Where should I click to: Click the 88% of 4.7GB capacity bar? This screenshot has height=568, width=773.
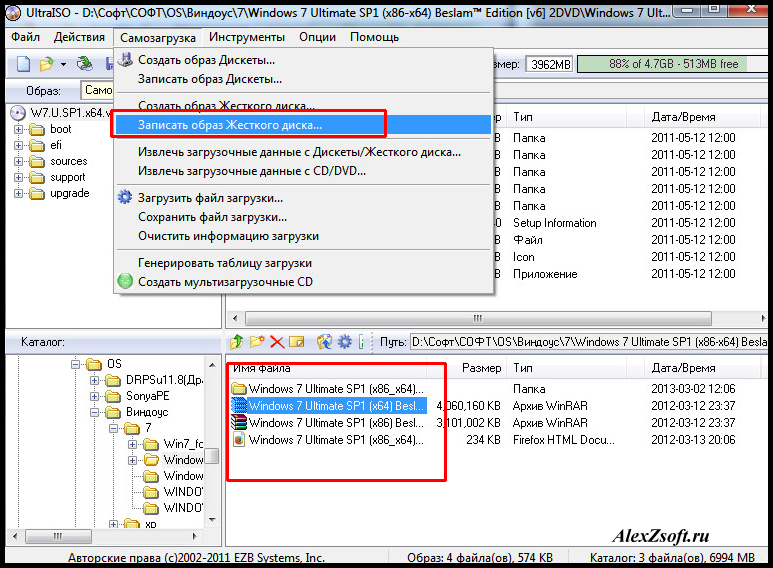672,64
